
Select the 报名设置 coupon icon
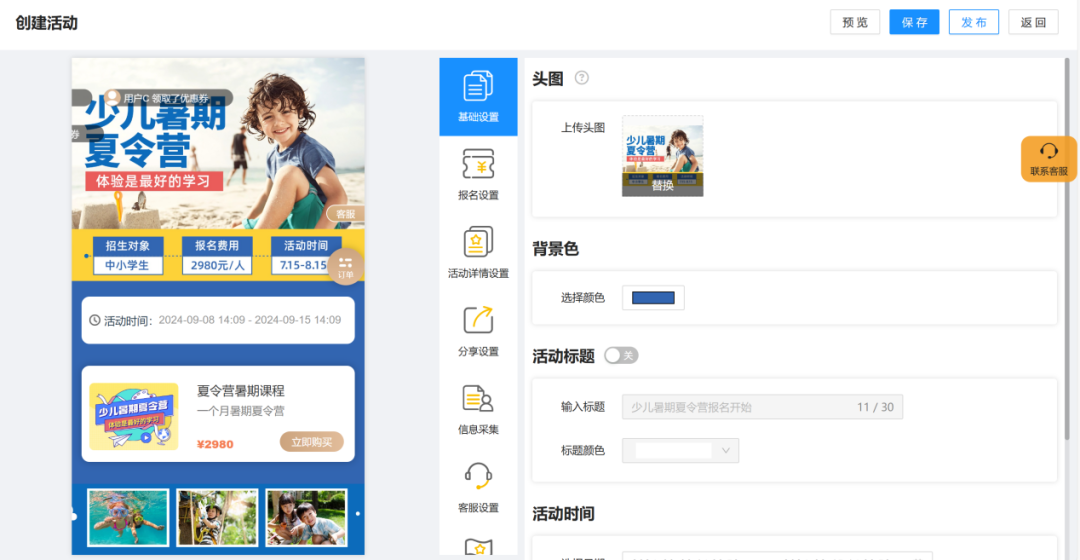pos(478,164)
